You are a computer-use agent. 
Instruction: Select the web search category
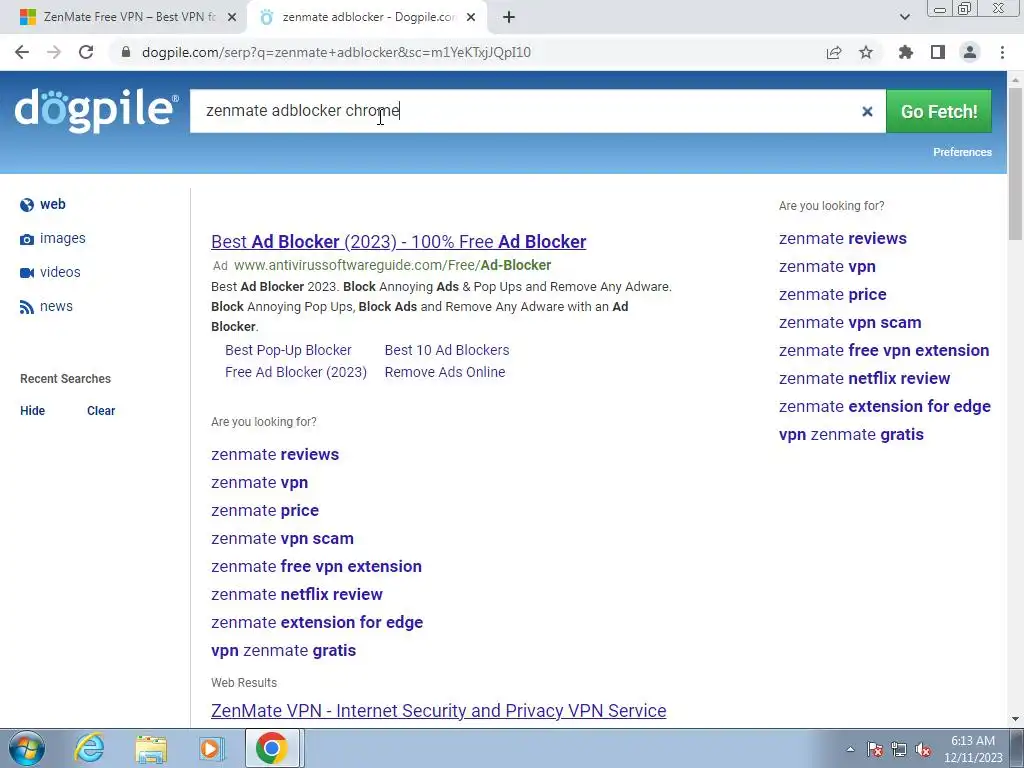tap(52, 204)
